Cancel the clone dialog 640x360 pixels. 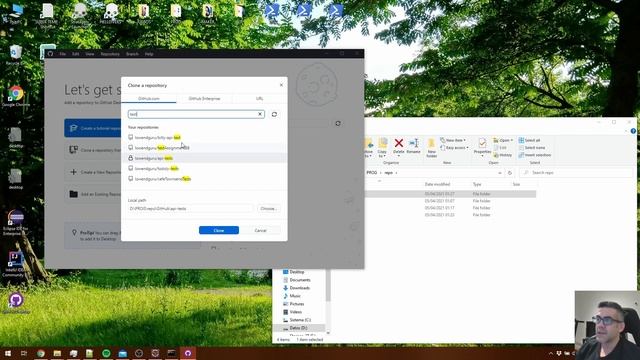(260, 230)
